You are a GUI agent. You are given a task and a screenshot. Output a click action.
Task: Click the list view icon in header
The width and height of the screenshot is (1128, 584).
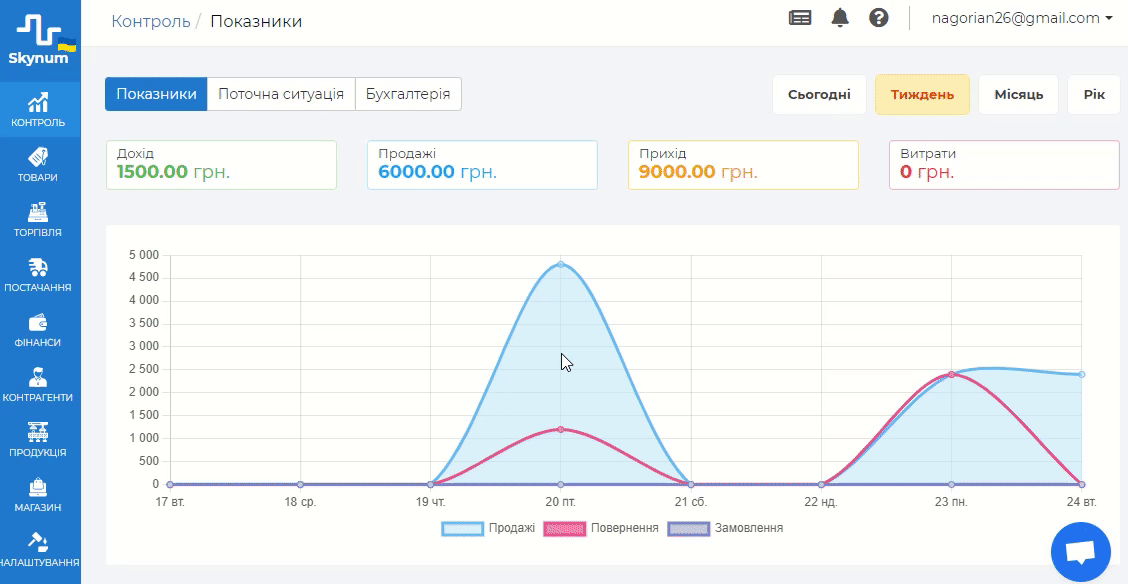pos(800,18)
